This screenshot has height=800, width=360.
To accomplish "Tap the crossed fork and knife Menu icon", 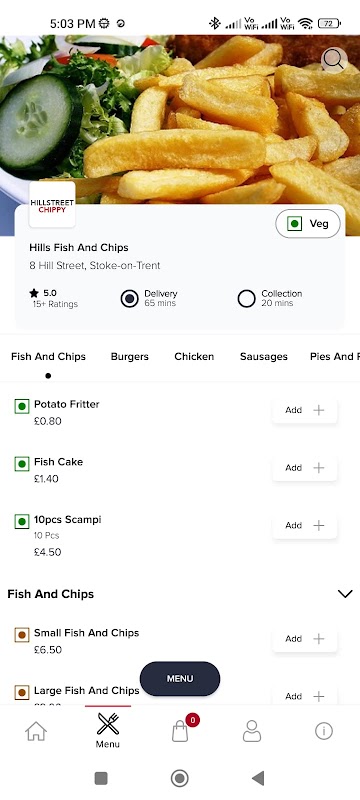I will tap(108, 723).
